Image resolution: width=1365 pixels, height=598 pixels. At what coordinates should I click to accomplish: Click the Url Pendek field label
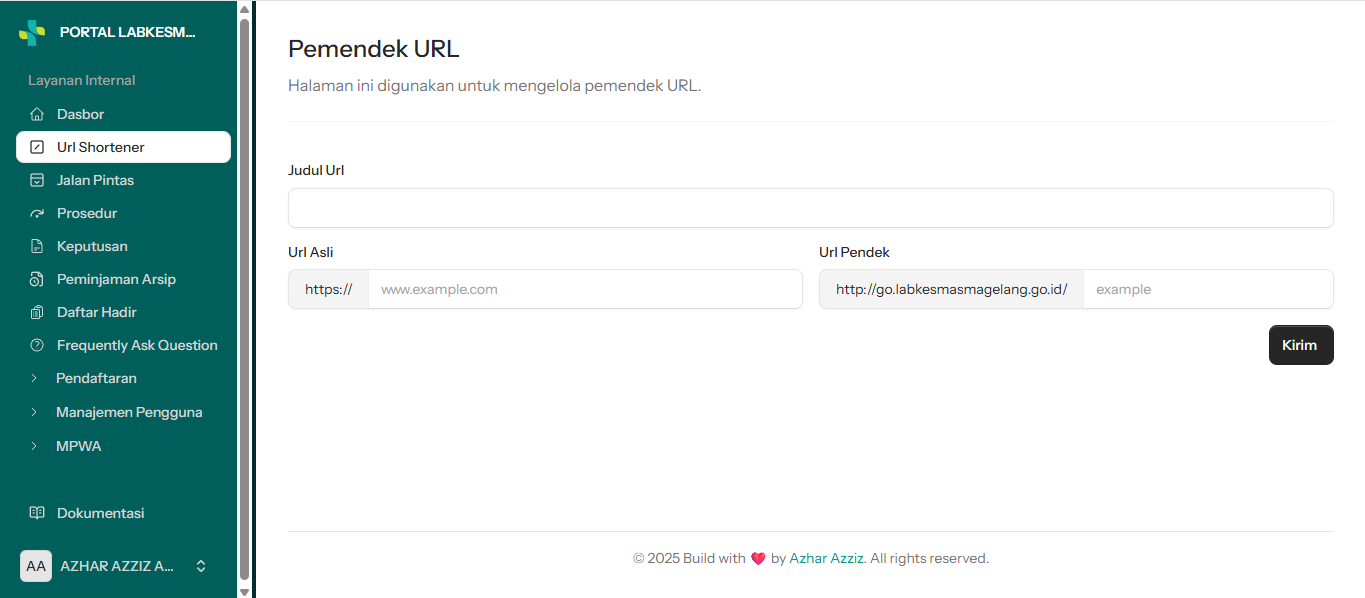pos(854,252)
